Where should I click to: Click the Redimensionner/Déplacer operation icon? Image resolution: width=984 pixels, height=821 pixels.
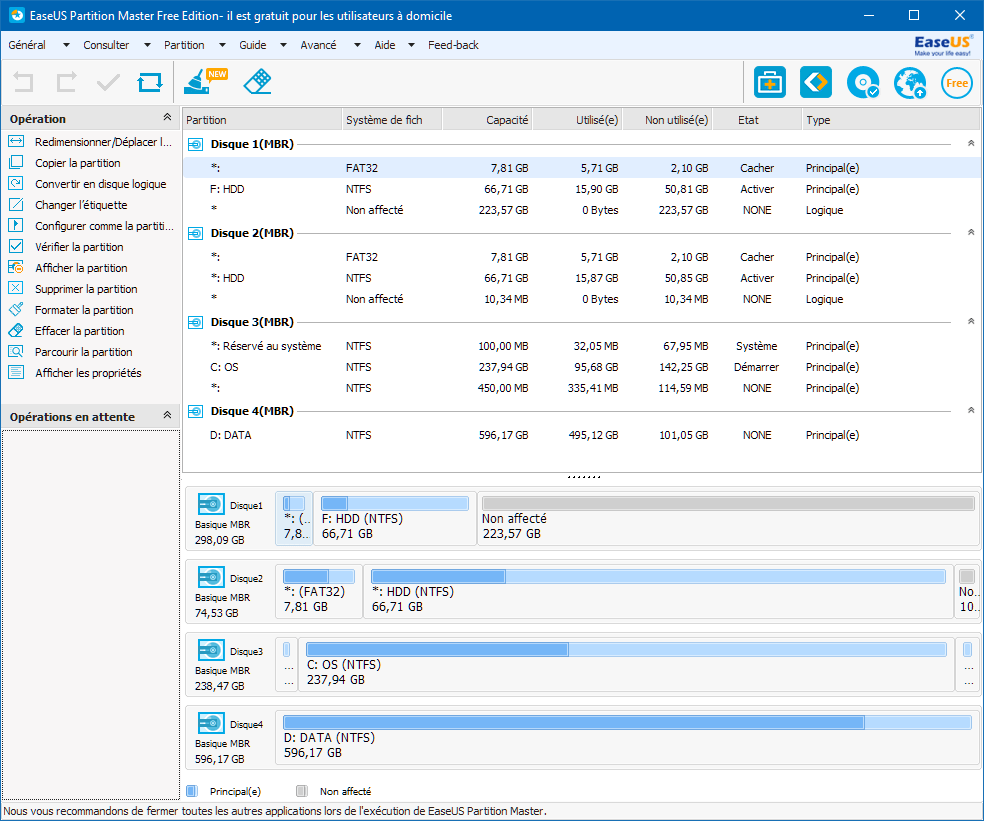pyautogui.click(x=16, y=141)
